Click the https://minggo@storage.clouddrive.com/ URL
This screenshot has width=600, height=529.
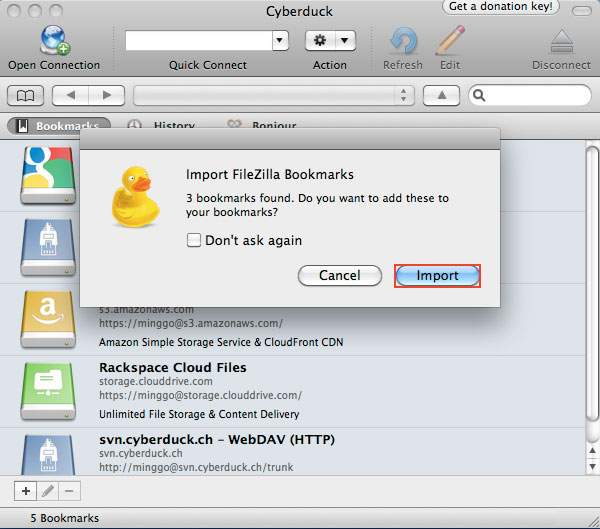tap(201, 395)
